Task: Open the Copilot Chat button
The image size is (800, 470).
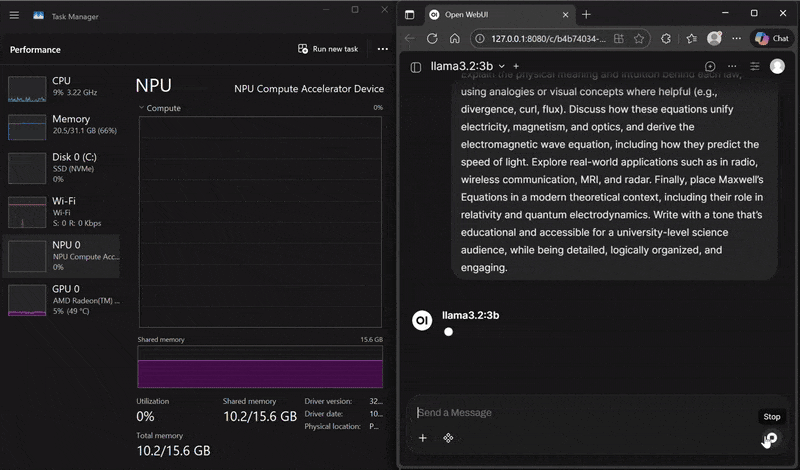Action: point(772,39)
